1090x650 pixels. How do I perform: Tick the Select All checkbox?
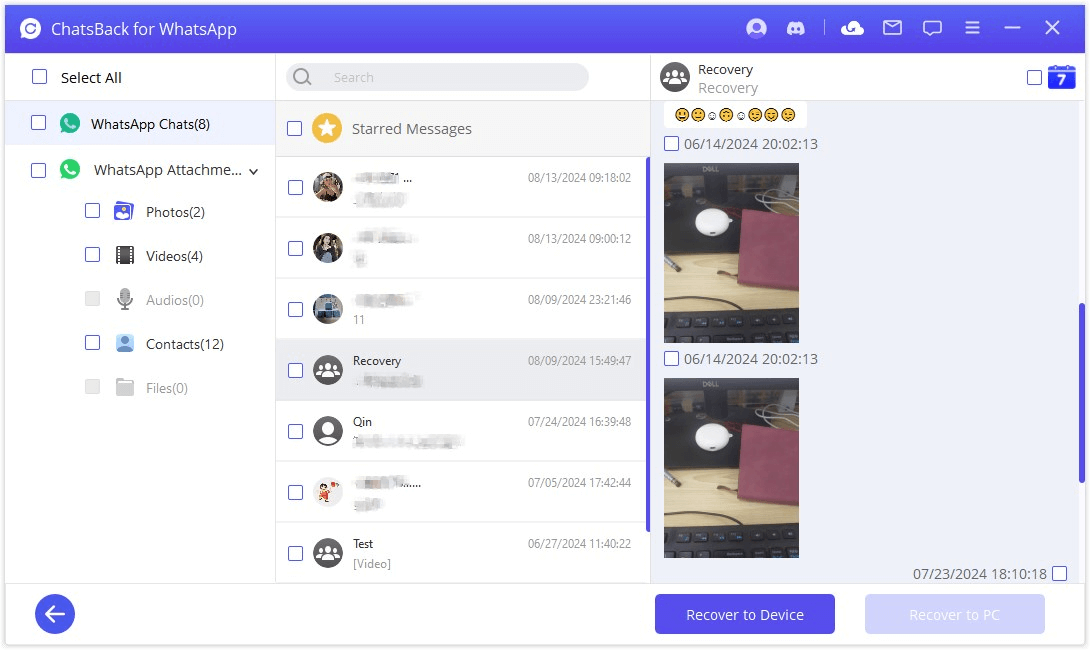[40, 76]
